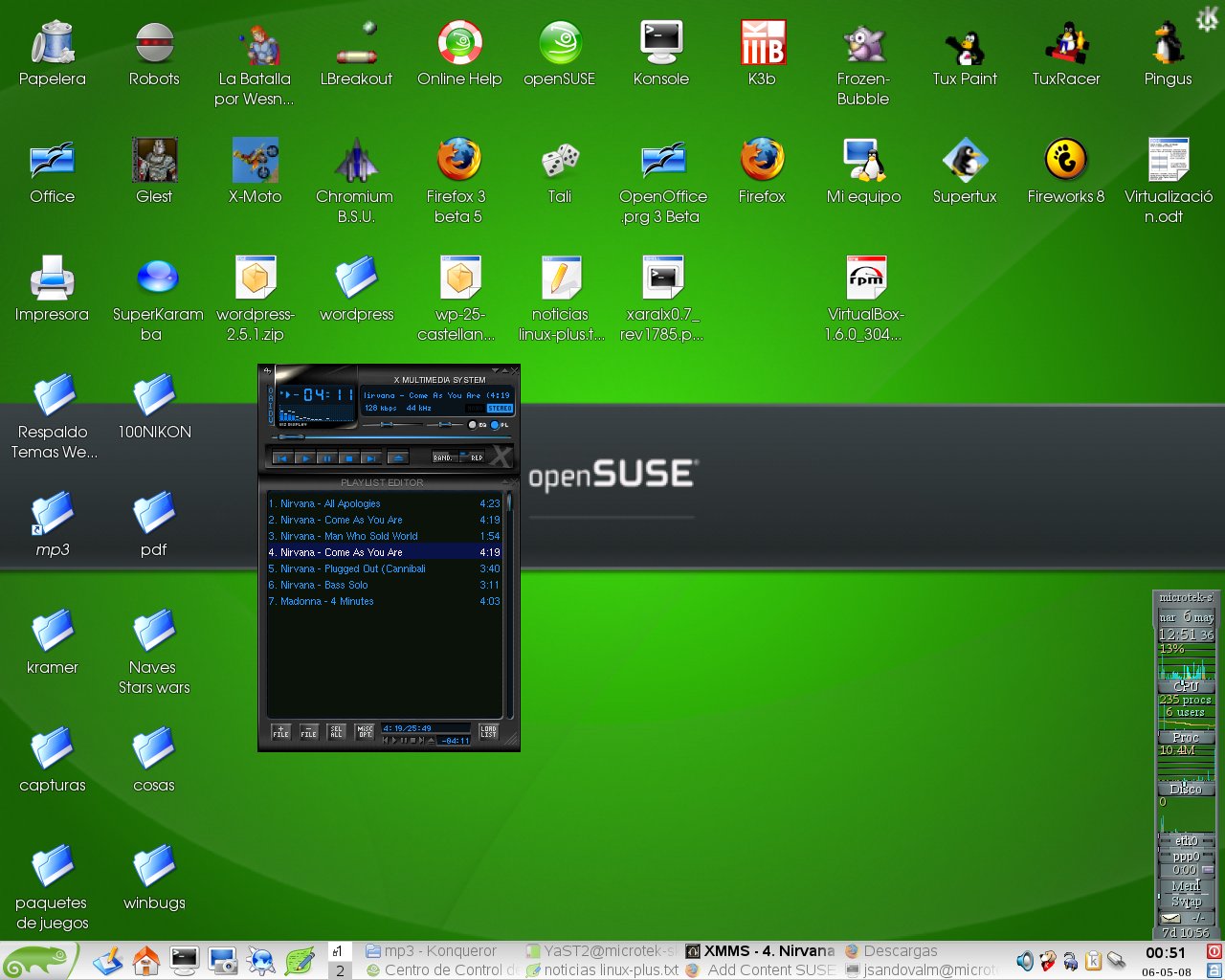This screenshot has width=1225, height=980.
Task: Switch to 'YaST2@microtek' taskbar entry
Action: 602,951
